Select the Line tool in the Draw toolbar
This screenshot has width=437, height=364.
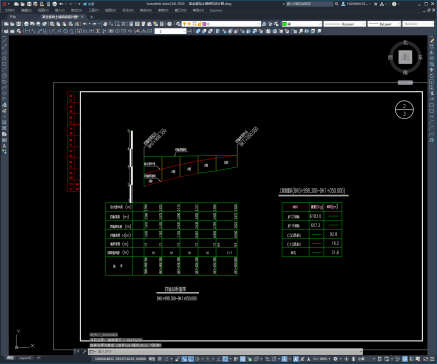point(4,41)
